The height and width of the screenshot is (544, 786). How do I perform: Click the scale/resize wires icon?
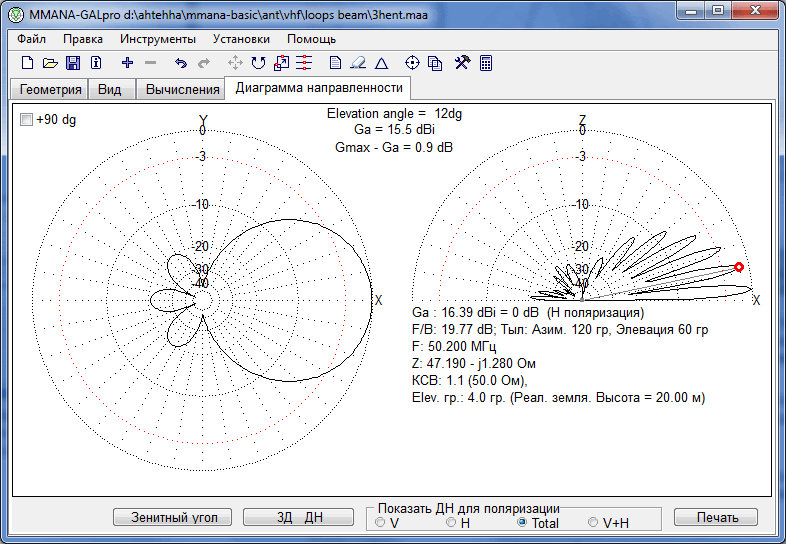click(x=281, y=63)
